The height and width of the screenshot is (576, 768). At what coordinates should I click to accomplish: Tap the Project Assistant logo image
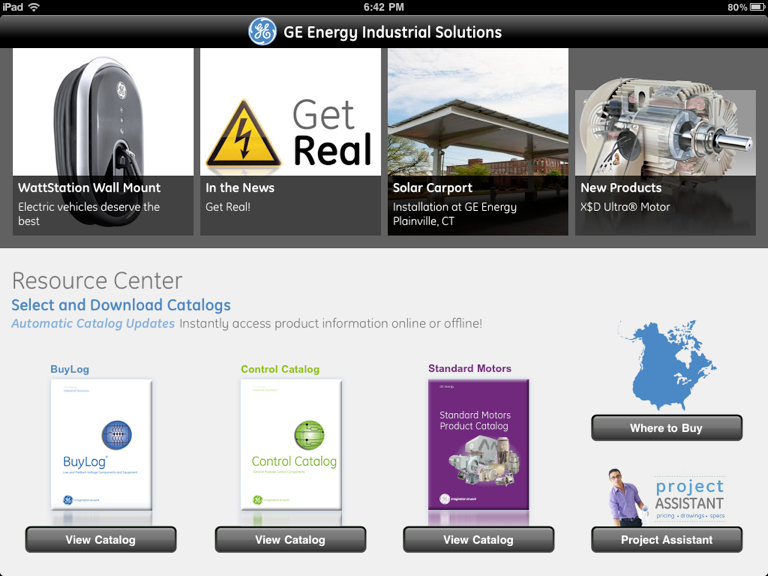[667, 497]
